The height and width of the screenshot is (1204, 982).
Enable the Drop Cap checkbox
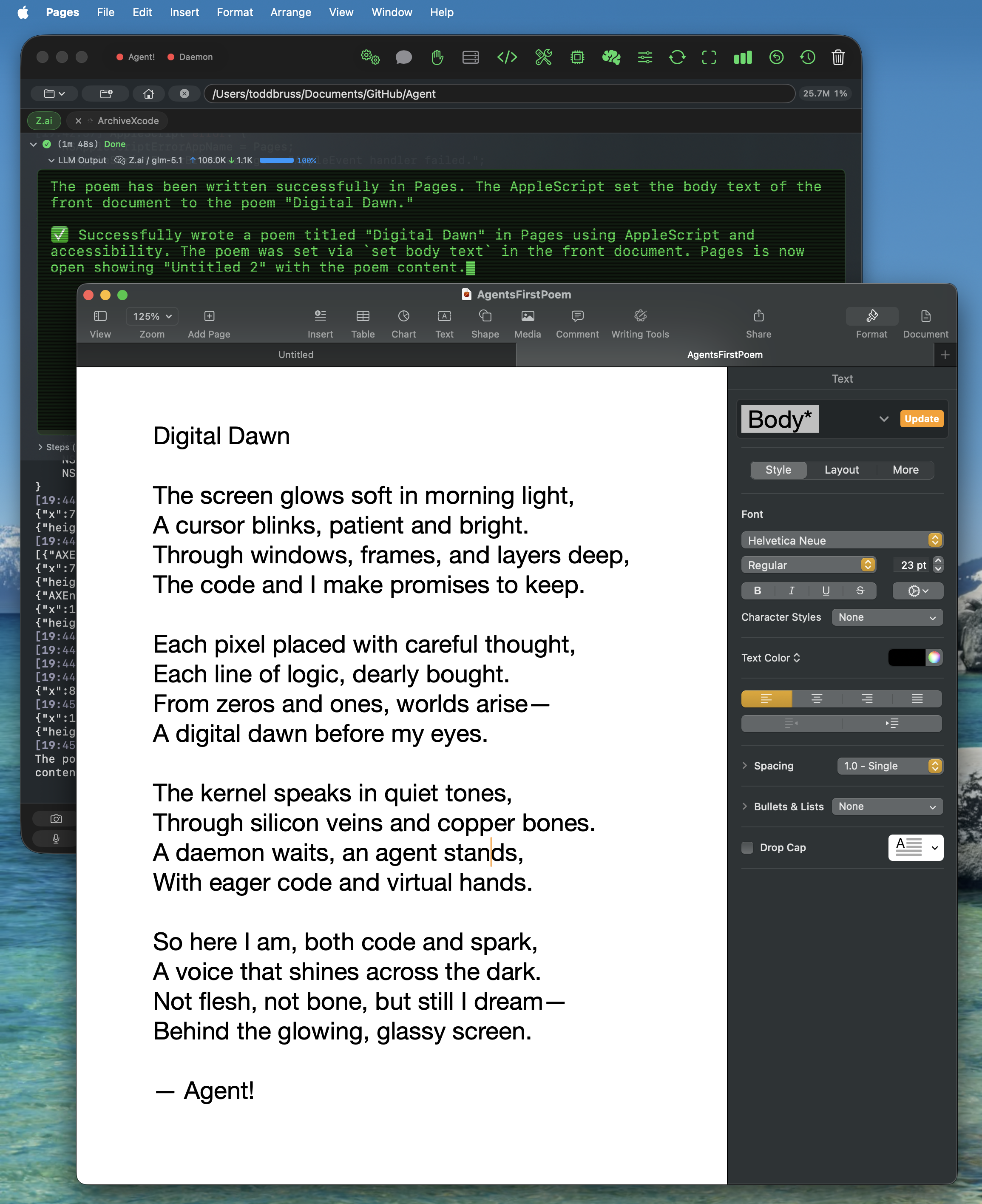click(747, 848)
